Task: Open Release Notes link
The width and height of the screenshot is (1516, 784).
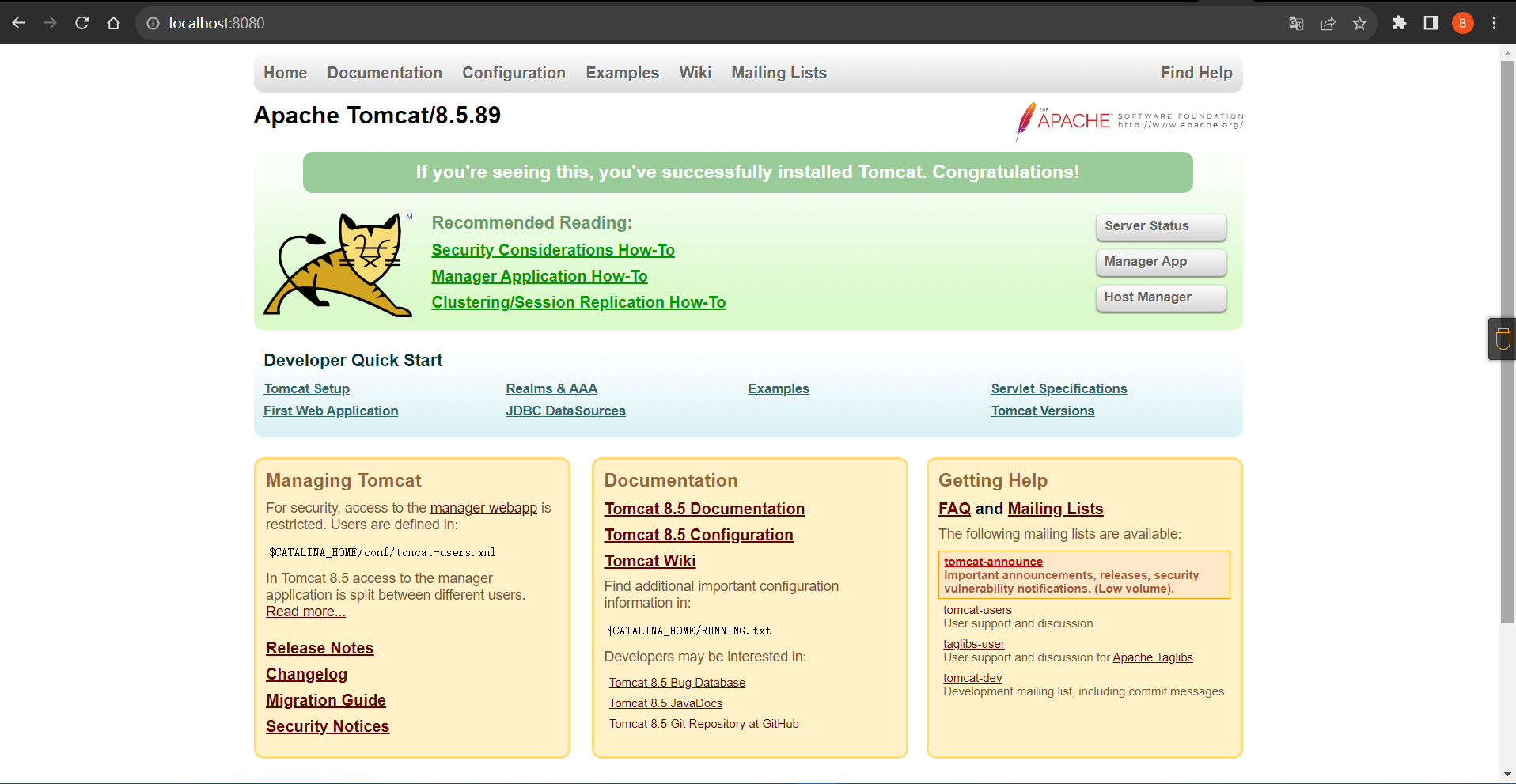Action: click(x=320, y=648)
